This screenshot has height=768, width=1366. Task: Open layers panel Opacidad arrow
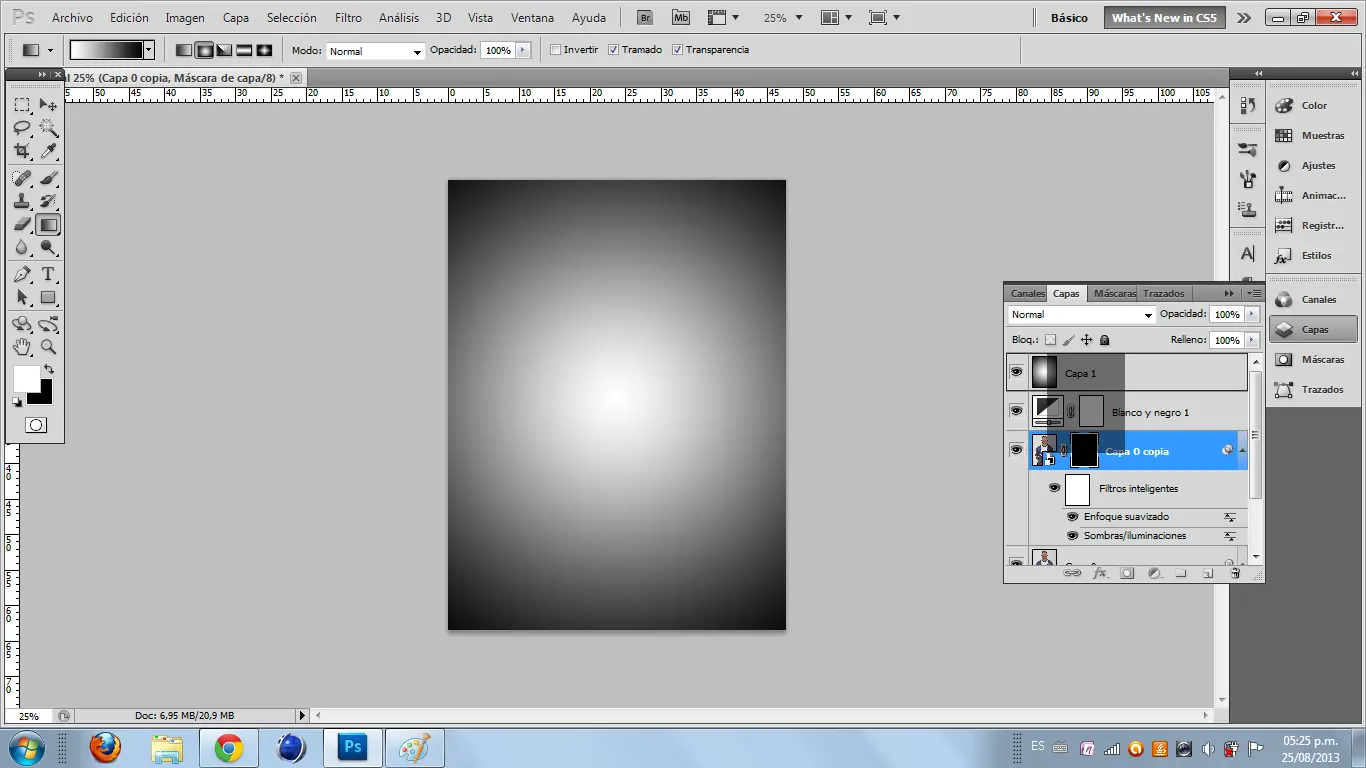pos(1252,314)
